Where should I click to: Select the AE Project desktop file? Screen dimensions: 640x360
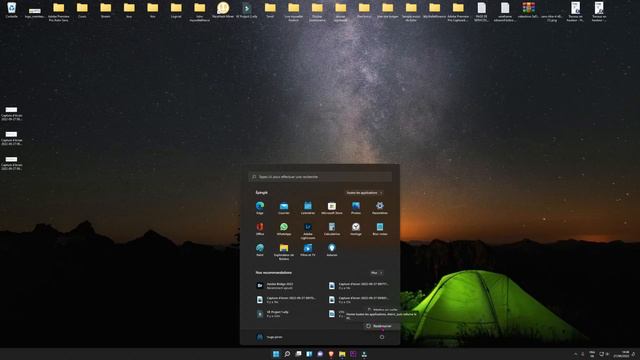247,10
